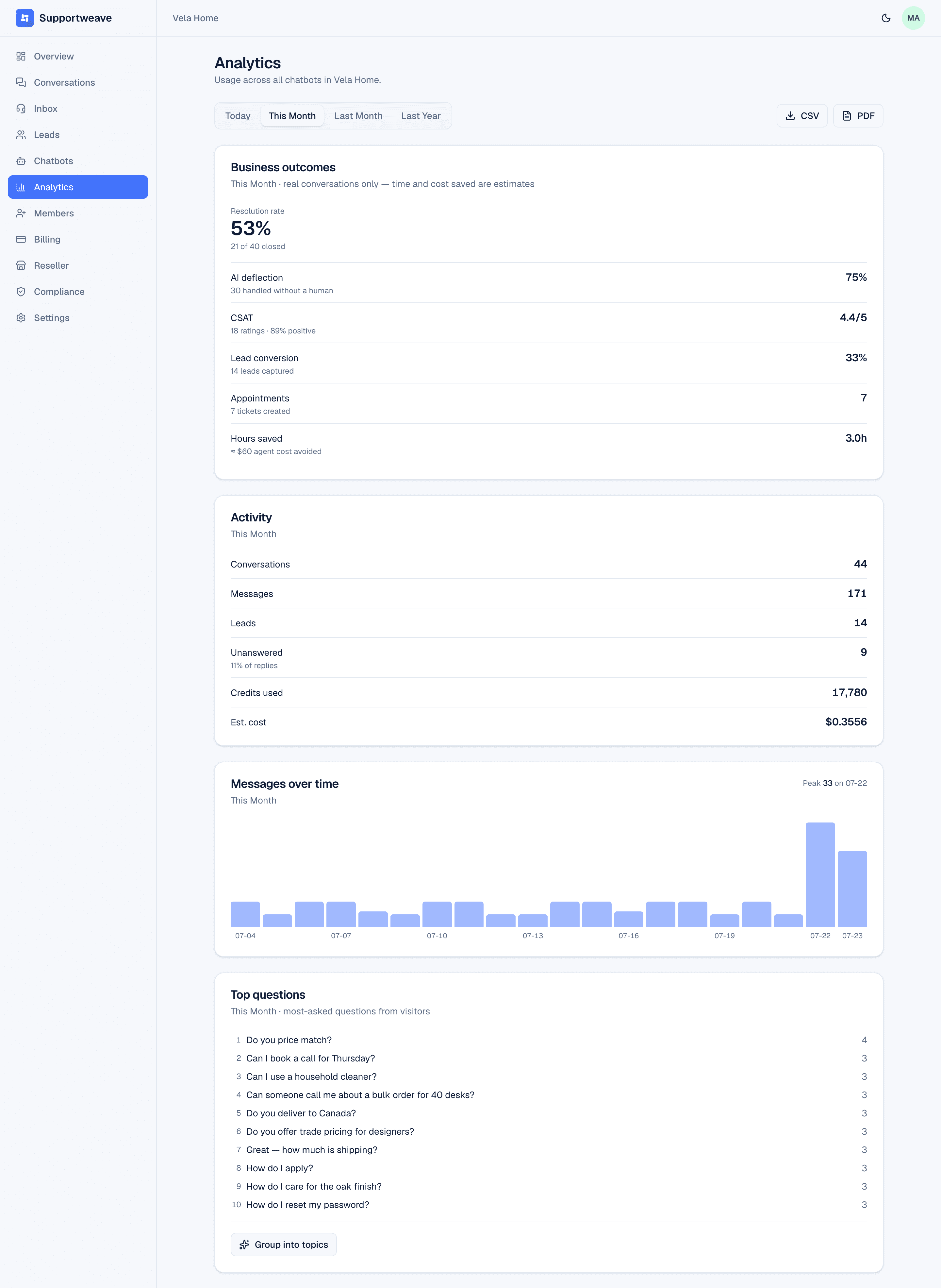Select the Analytics sidebar item
The image size is (941, 1288).
coord(78,187)
